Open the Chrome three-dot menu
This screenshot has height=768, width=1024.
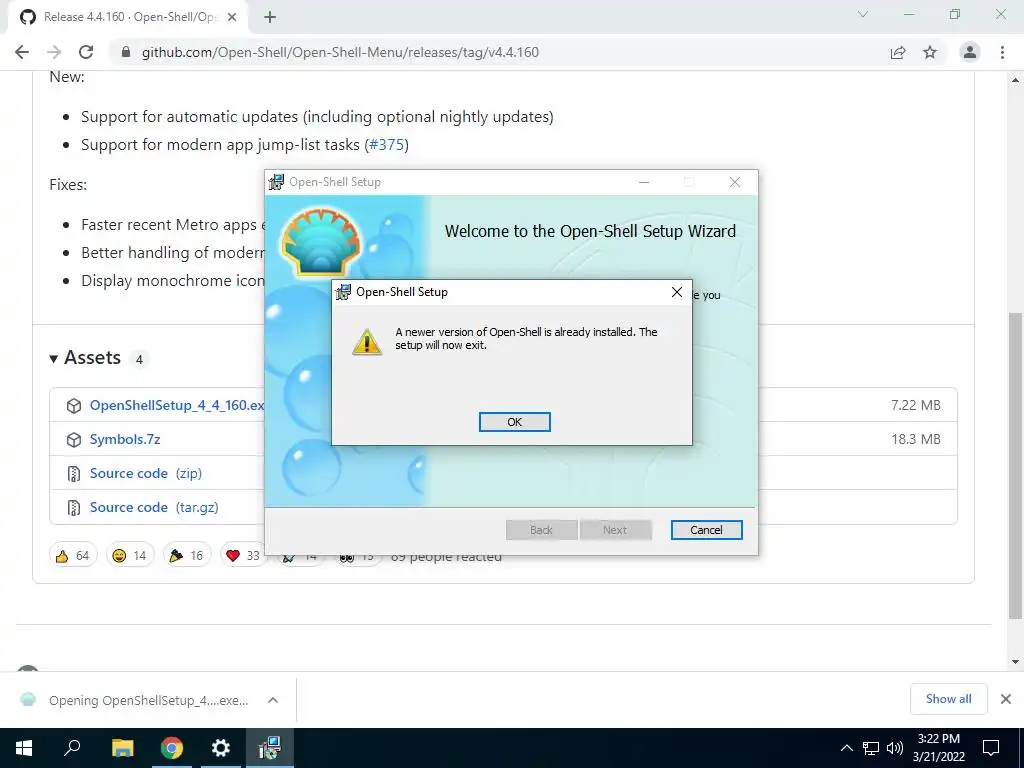click(x=1002, y=52)
